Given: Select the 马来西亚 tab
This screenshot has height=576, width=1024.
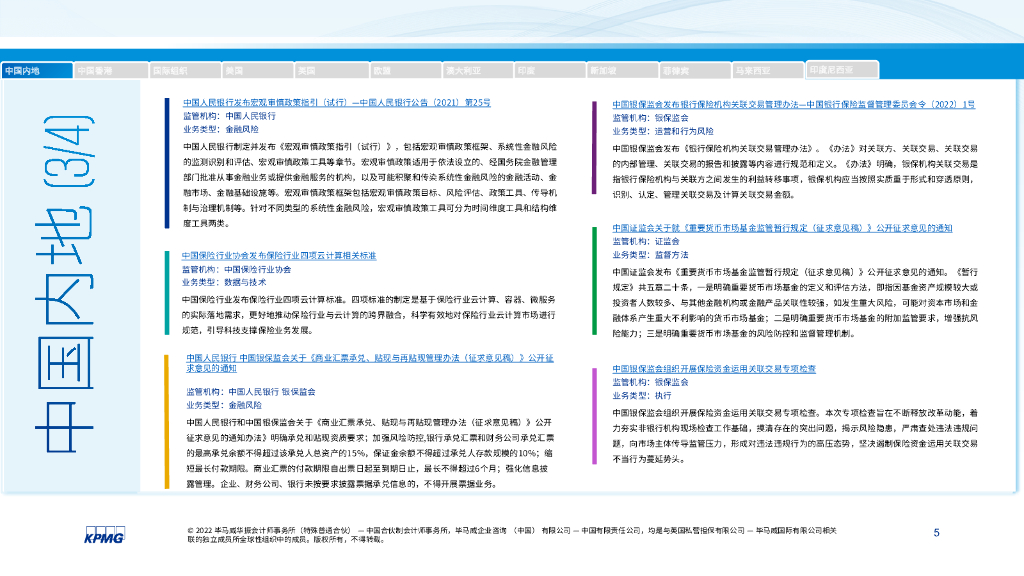Looking at the screenshot, I should pos(767,71).
